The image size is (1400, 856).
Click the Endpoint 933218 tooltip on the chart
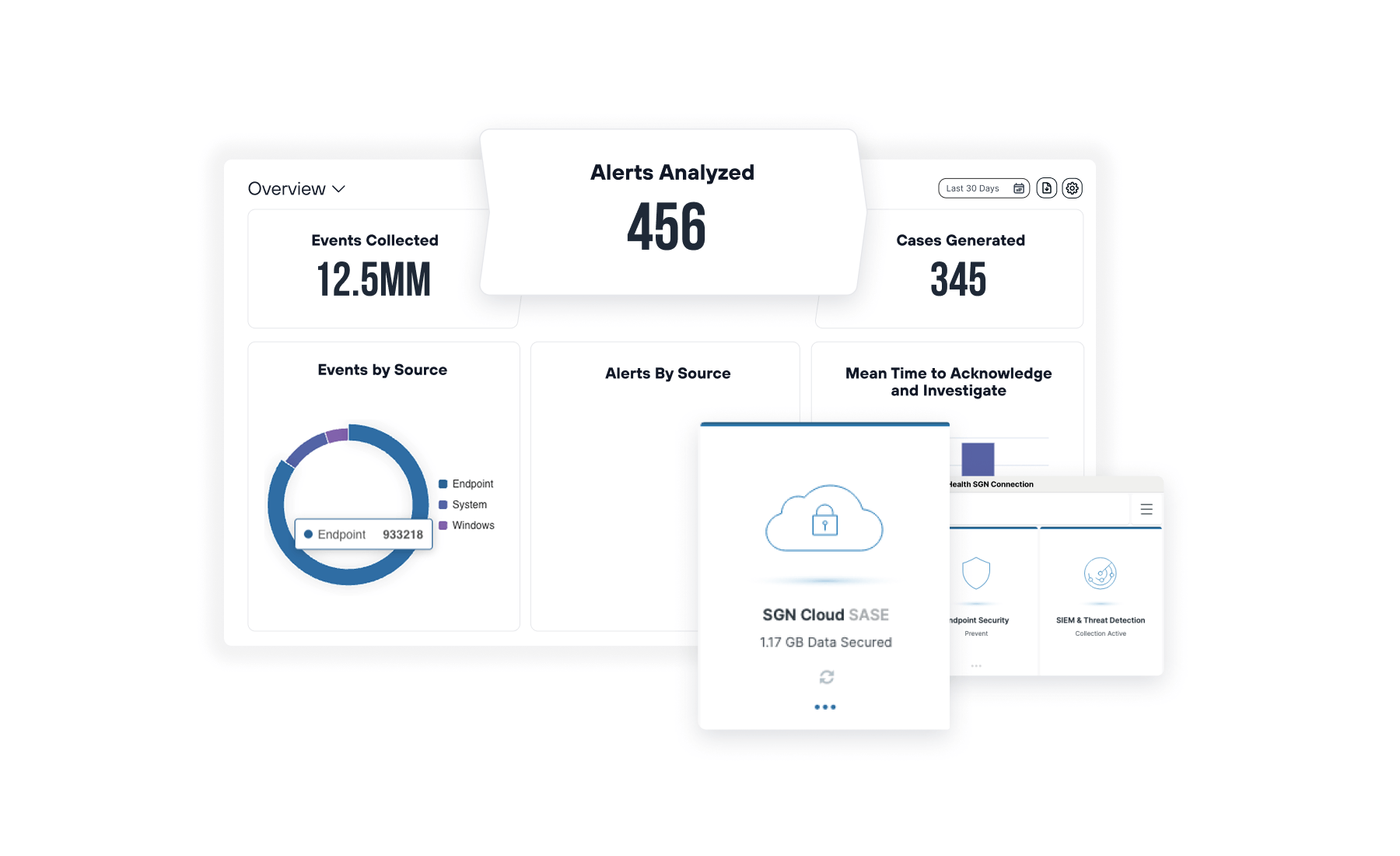[363, 534]
